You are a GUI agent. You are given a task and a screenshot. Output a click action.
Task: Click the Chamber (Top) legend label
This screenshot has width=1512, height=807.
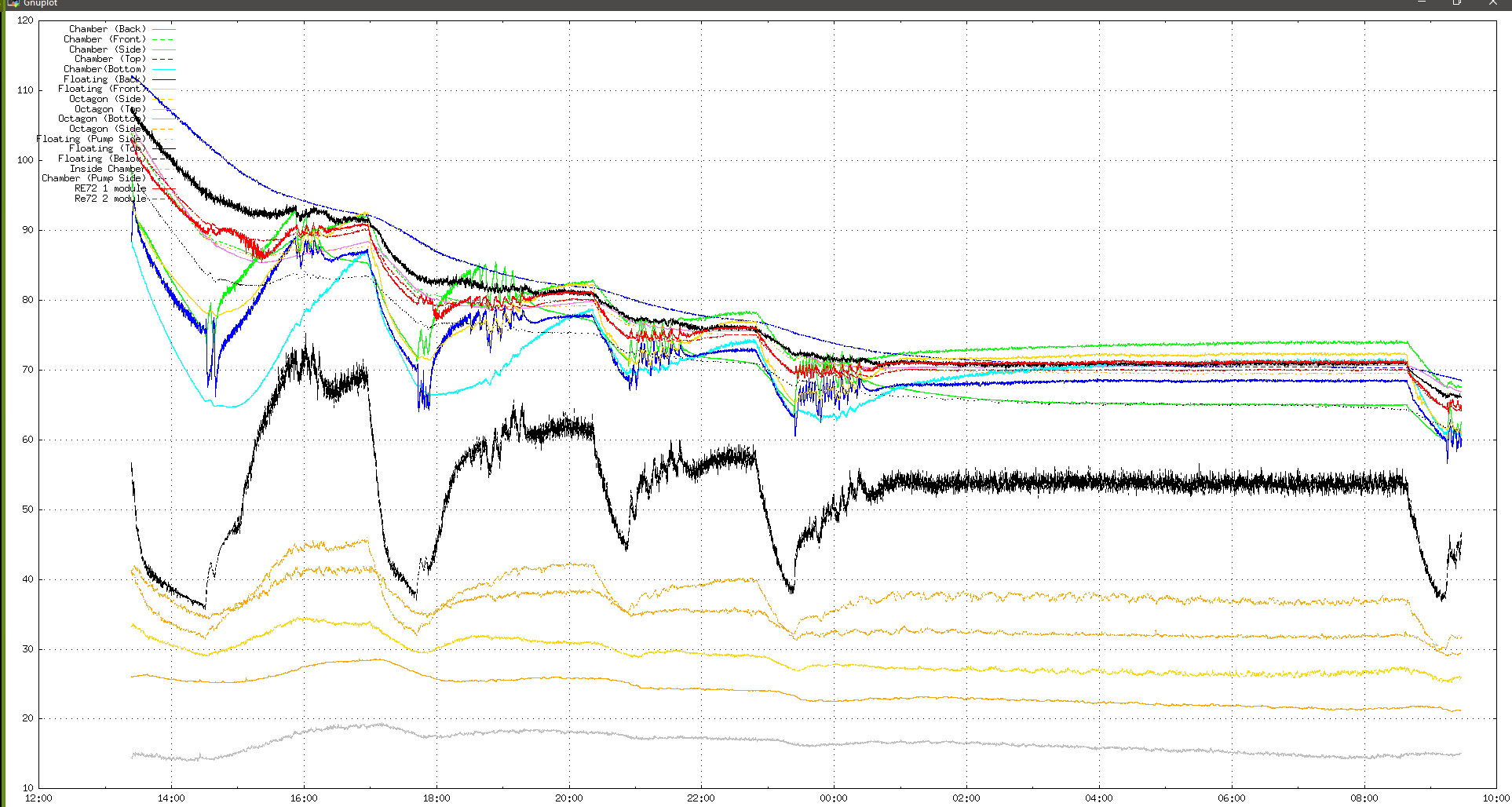(x=110, y=59)
